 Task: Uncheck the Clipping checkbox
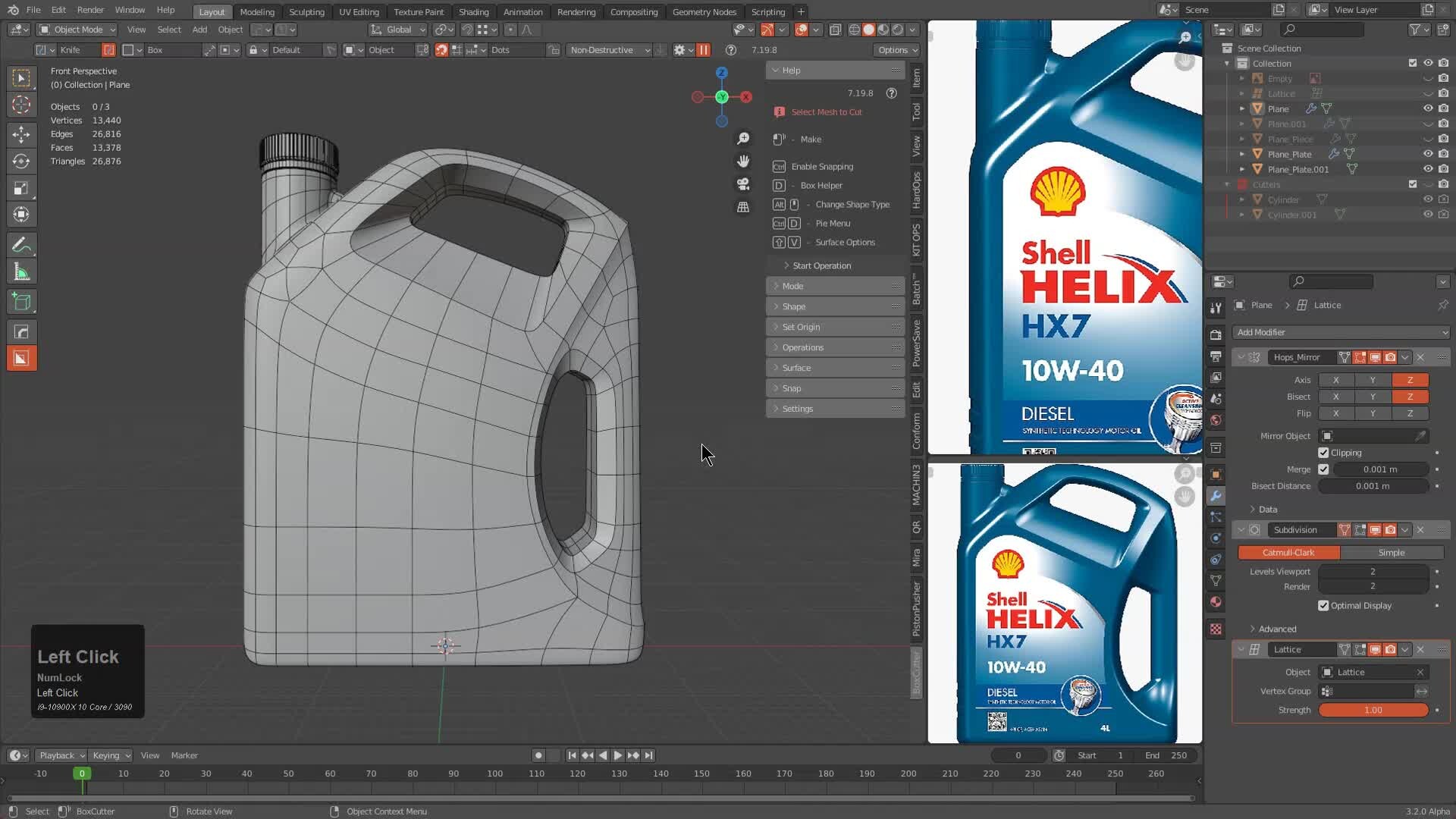1323,453
